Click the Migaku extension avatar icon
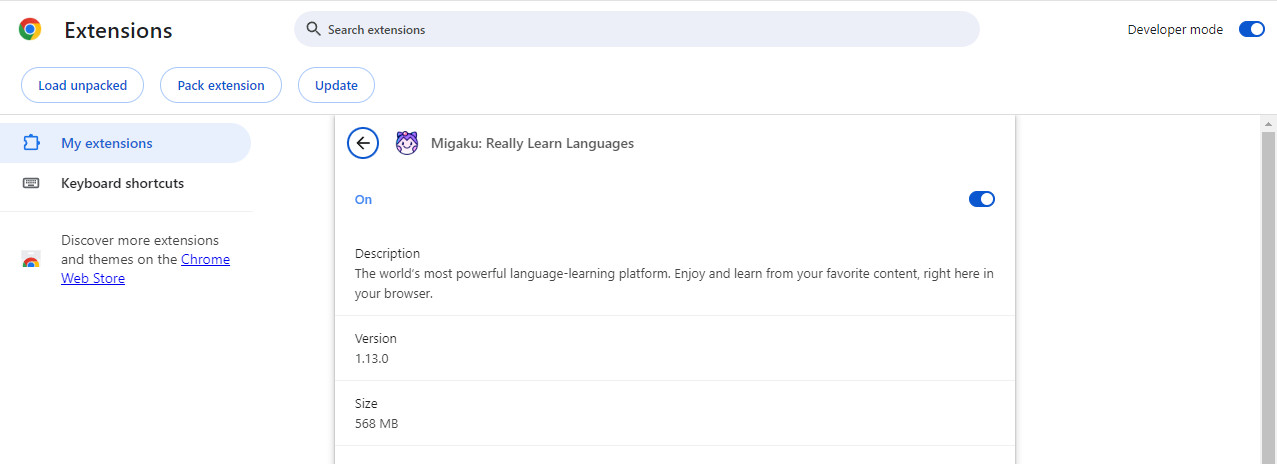Screen dimensions: 1277x464 click(407, 143)
